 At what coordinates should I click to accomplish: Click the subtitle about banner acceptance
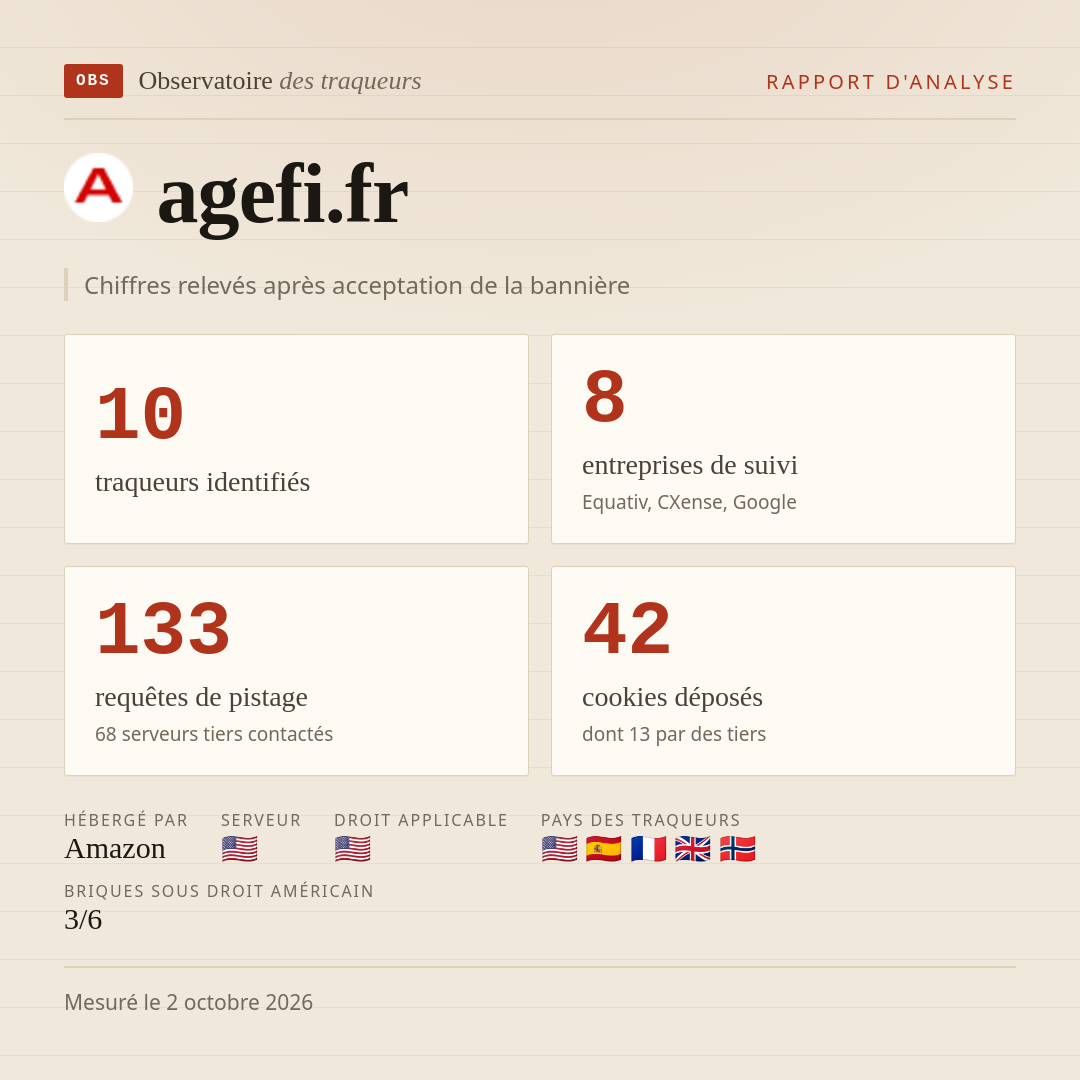357,285
